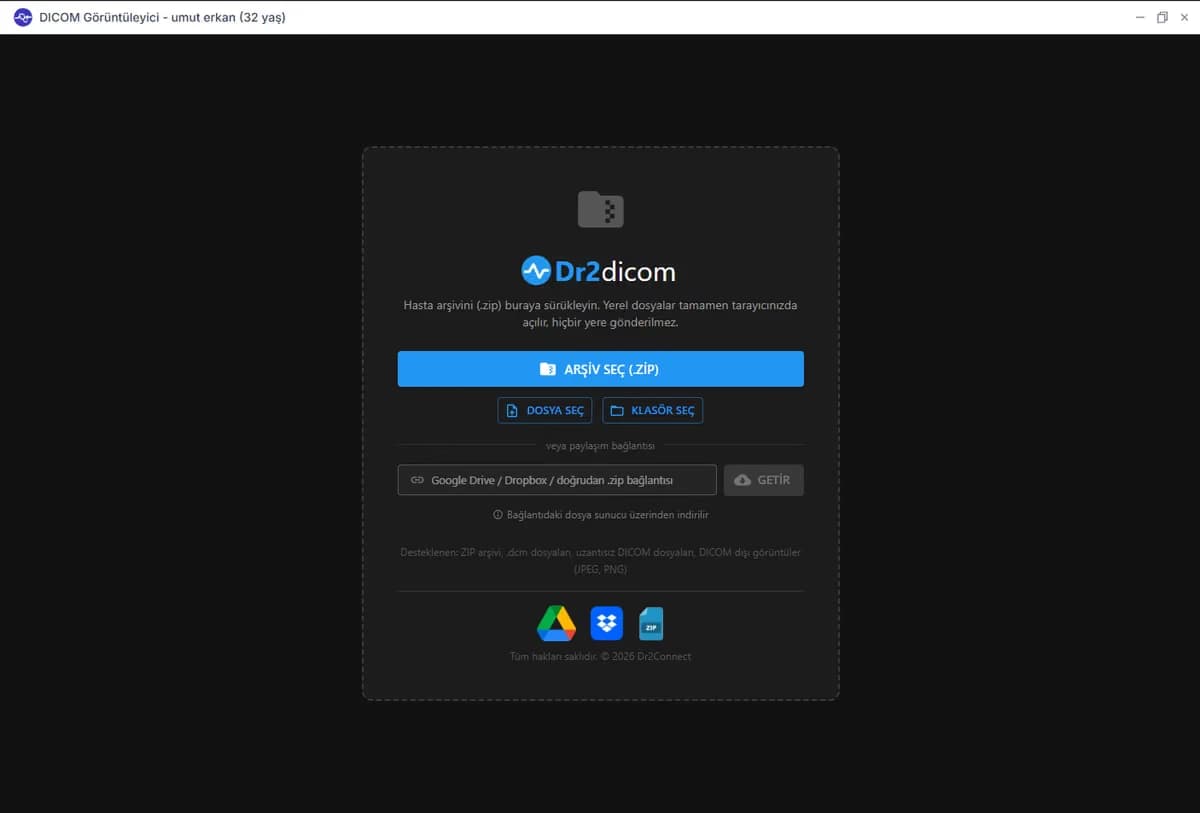Click the GETİR button text
Screen dimensions: 1200x813
point(774,480)
